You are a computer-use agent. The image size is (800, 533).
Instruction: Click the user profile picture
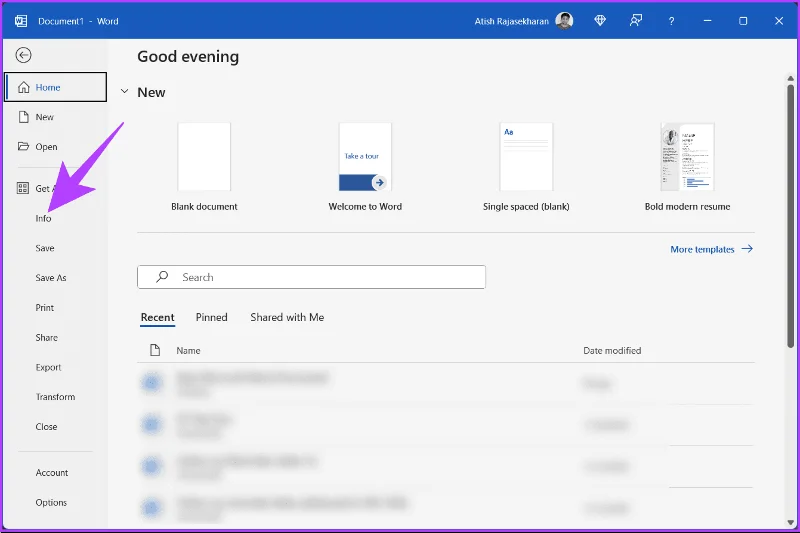point(564,21)
